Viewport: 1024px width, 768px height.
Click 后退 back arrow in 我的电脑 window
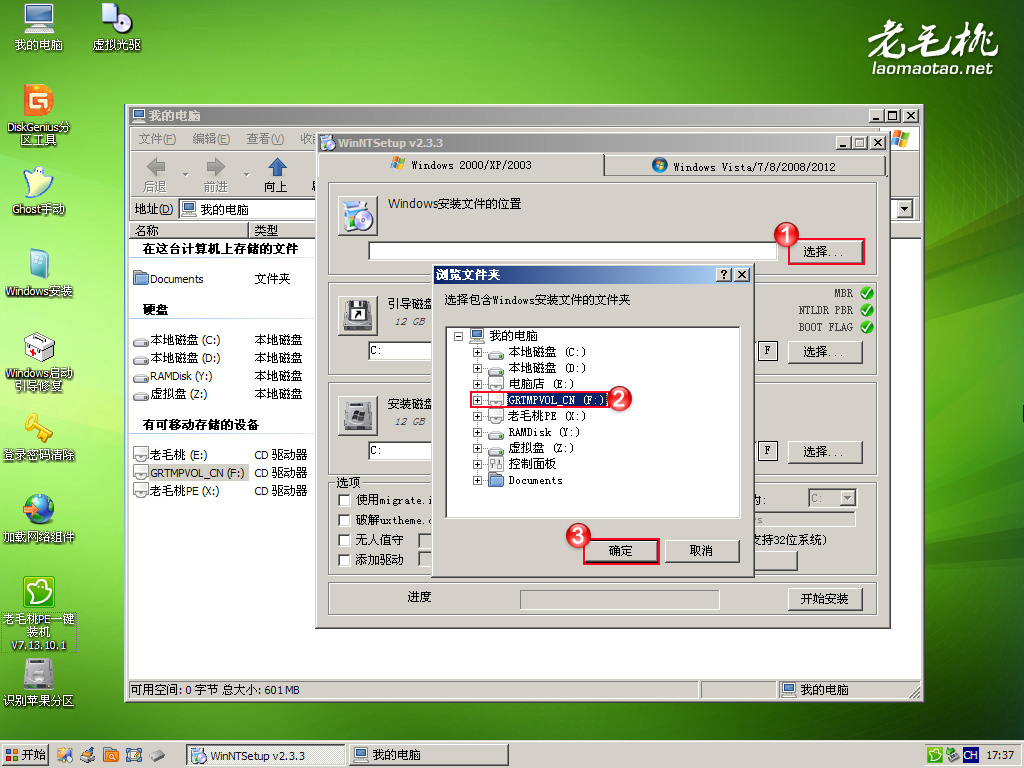[155, 175]
